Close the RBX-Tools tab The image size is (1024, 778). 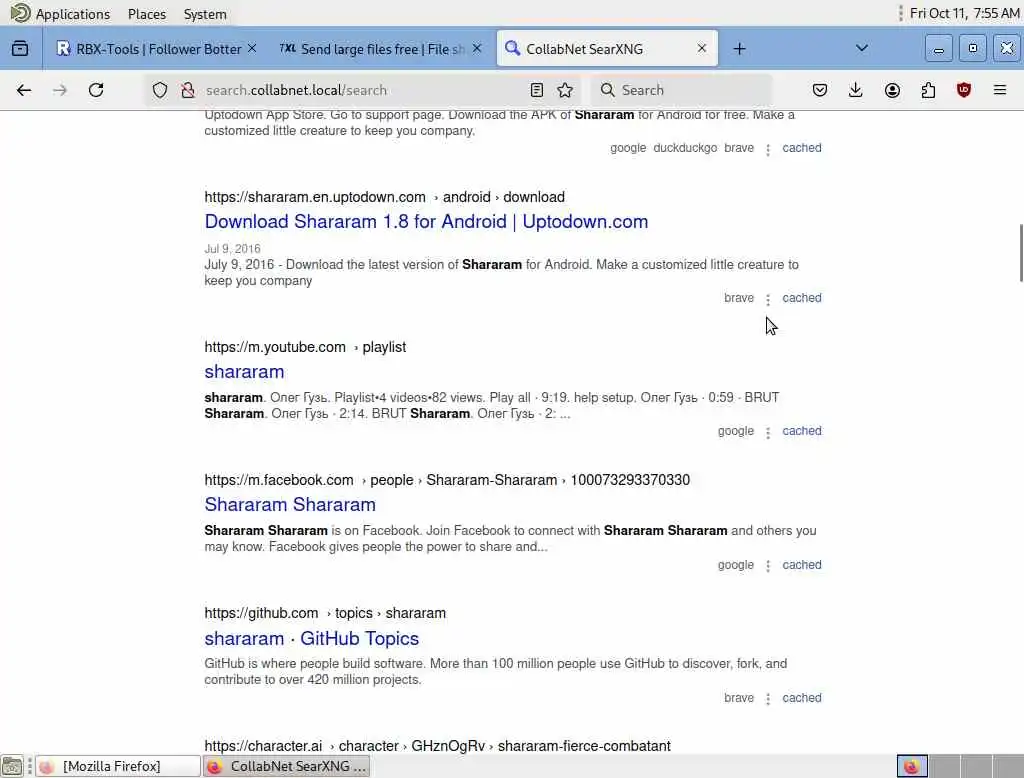pyautogui.click(x=252, y=48)
